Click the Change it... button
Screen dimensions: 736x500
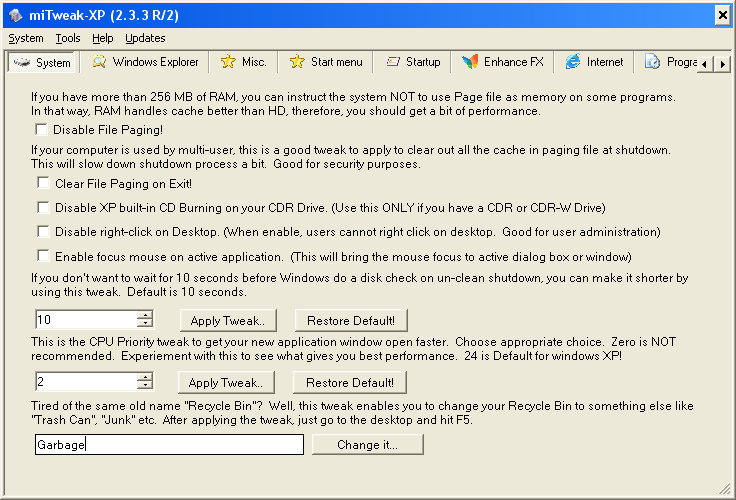tap(368, 445)
